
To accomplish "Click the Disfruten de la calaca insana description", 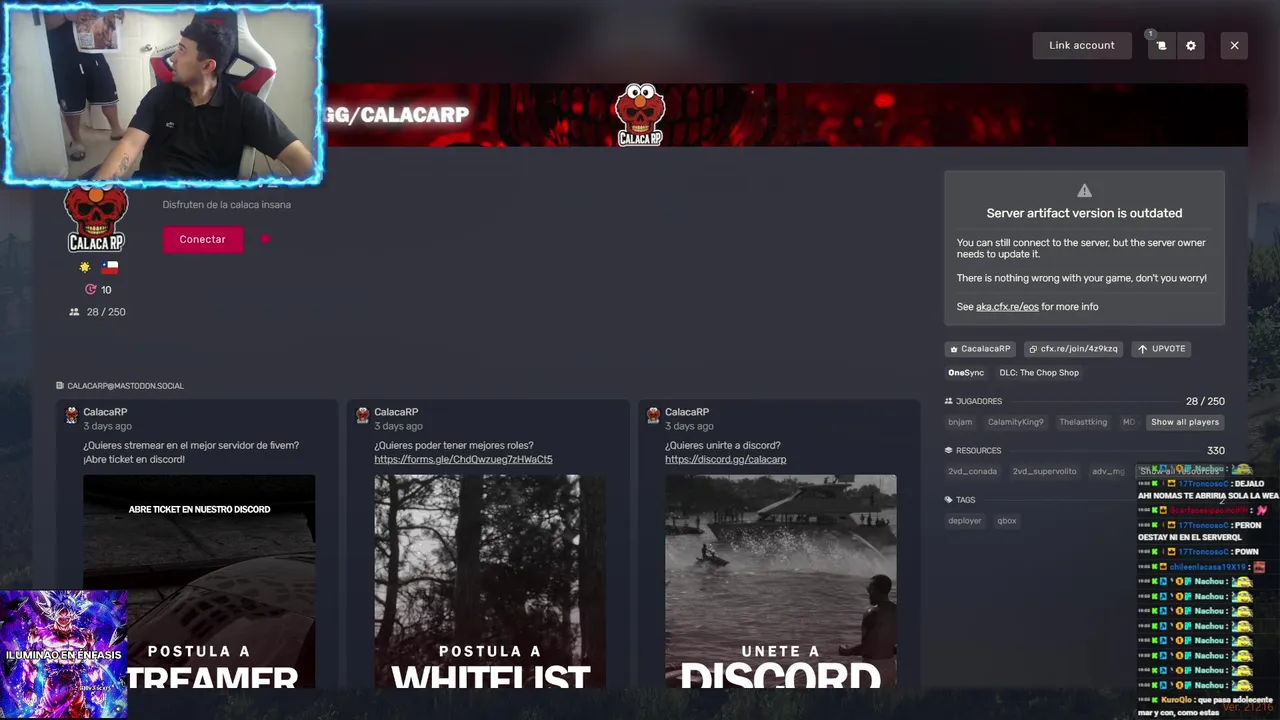I will pos(227,205).
